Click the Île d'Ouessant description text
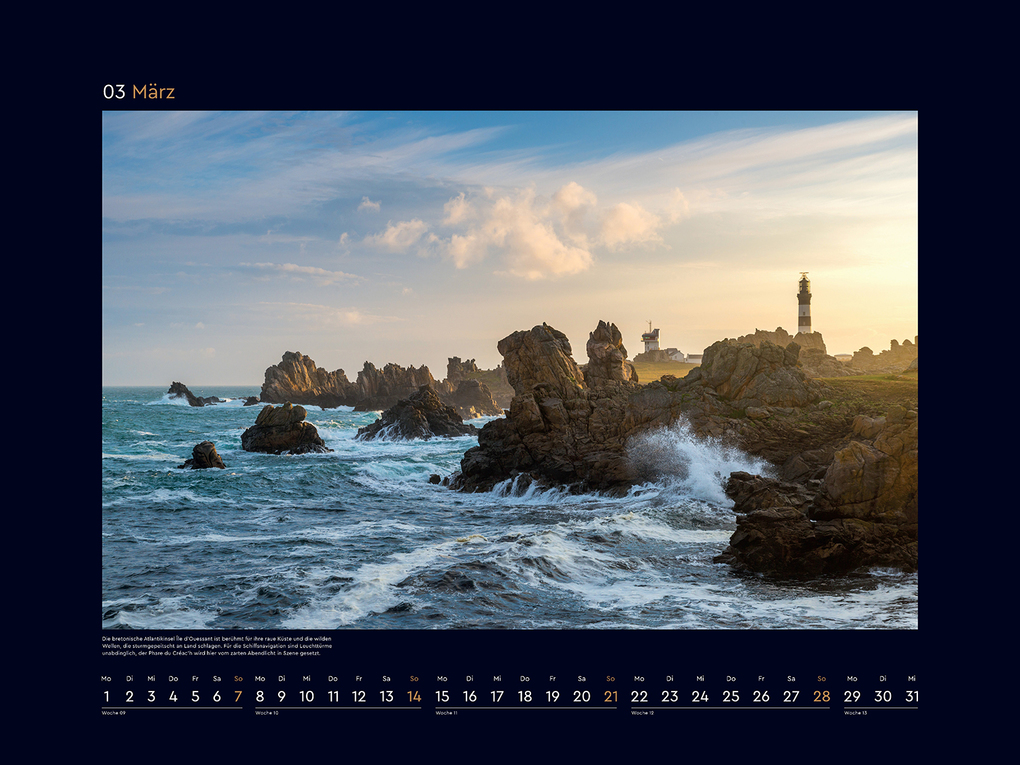 point(218,646)
